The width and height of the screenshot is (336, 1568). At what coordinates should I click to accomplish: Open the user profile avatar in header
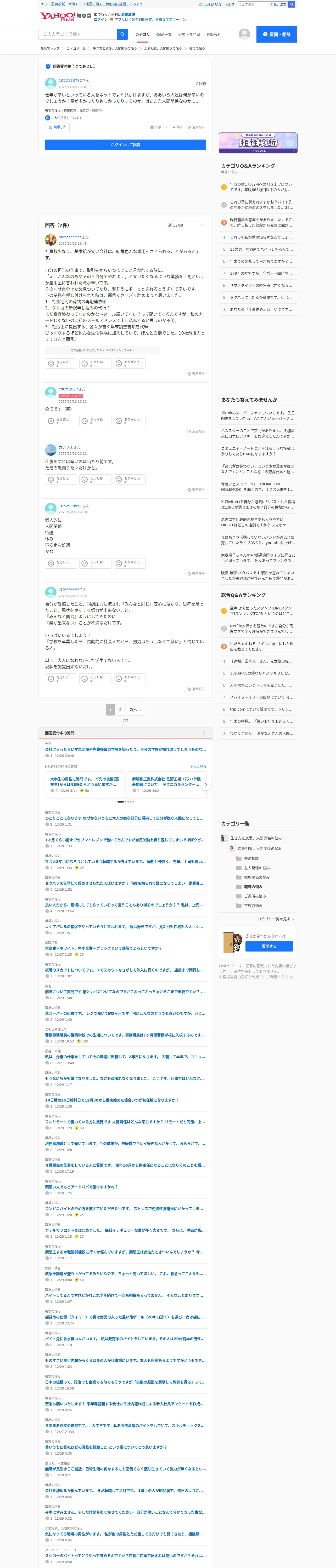click(244, 34)
